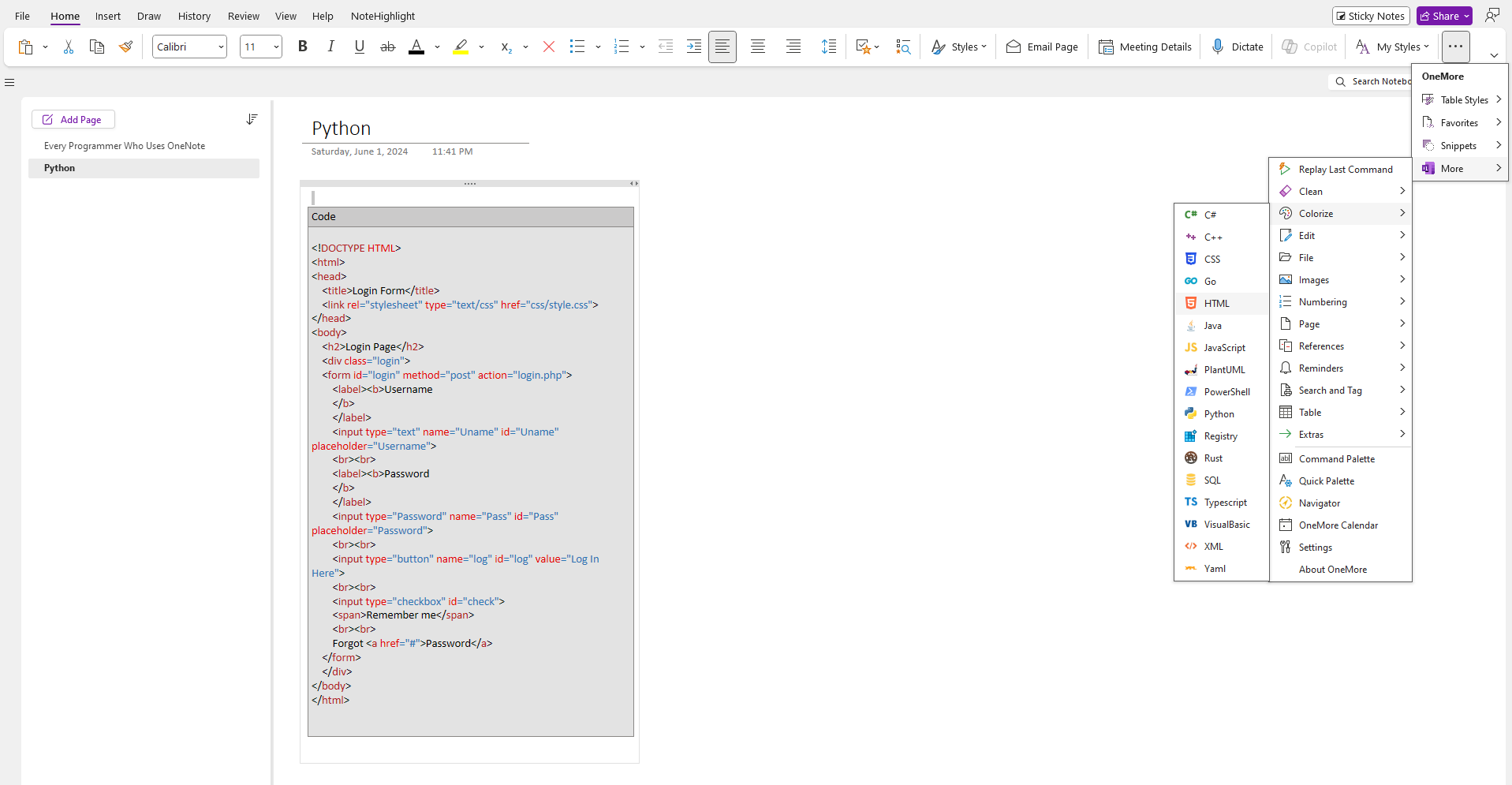The image size is (1512, 785).
Task: Toggle Underline formatting
Action: pyautogui.click(x=359, y=47)
